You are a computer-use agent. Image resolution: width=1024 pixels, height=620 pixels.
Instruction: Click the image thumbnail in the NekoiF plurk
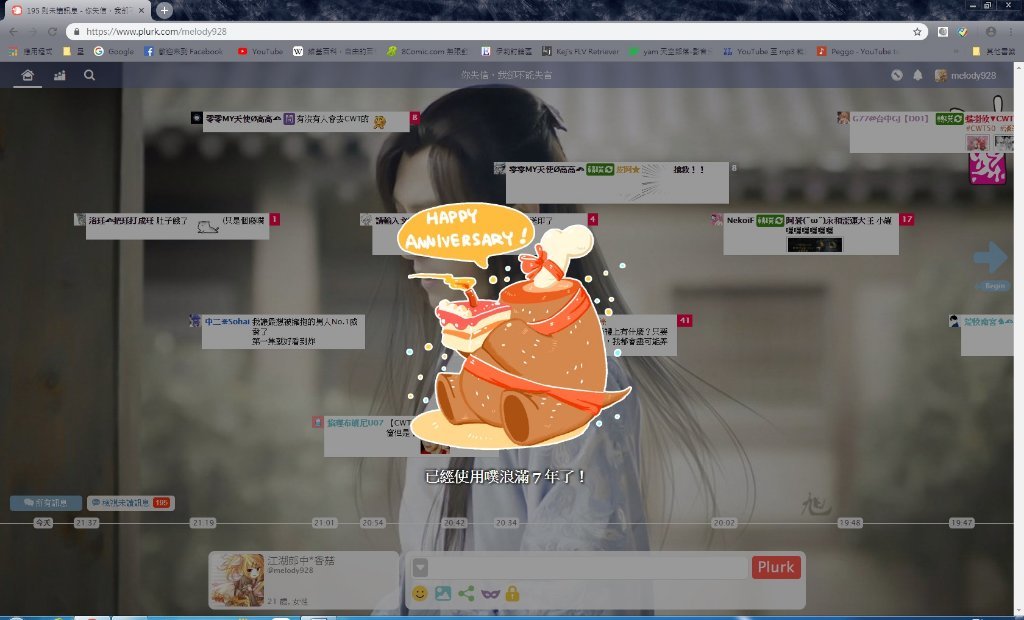click(x=814, y=245)
